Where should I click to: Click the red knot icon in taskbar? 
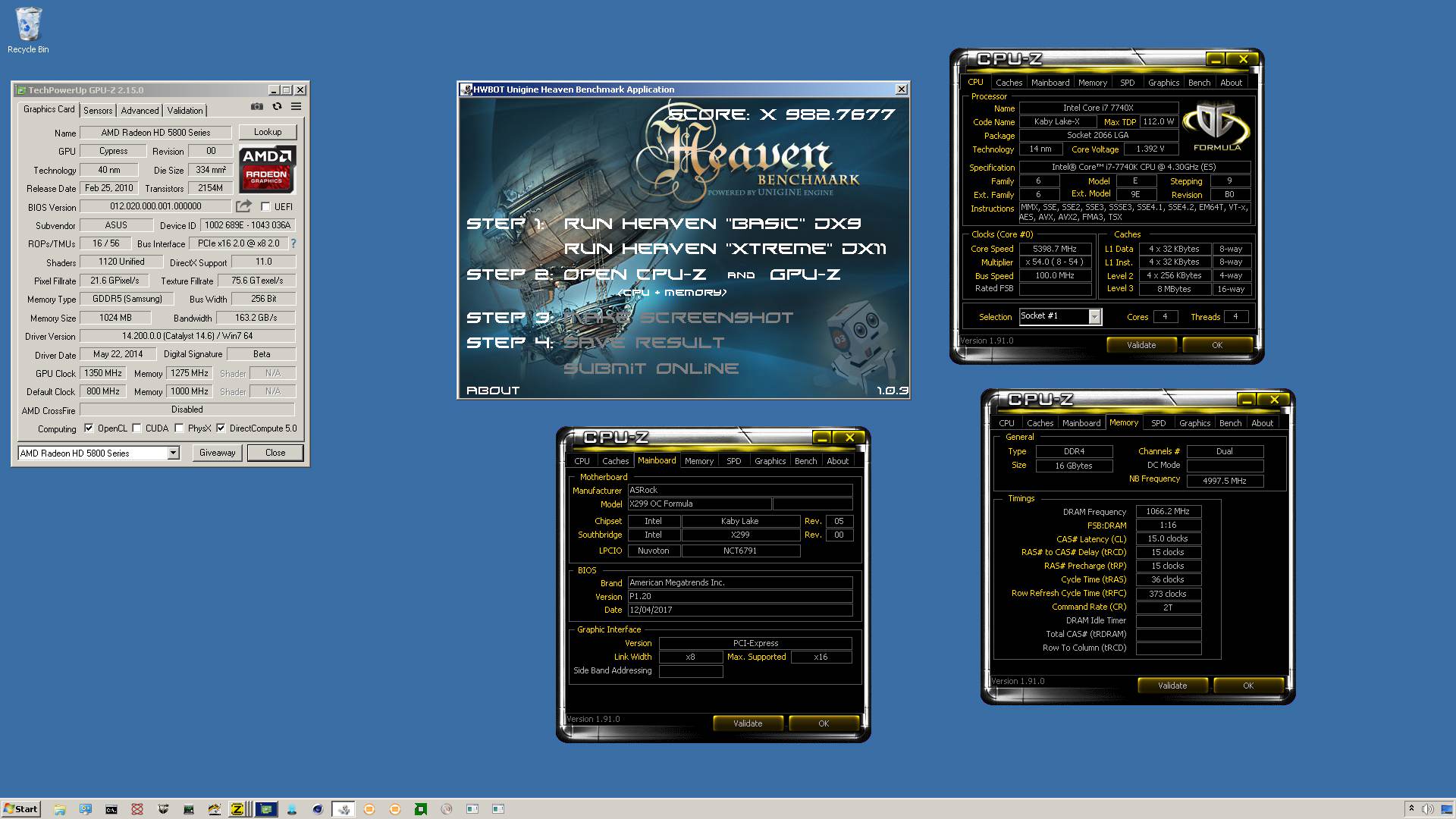[137, 809]
